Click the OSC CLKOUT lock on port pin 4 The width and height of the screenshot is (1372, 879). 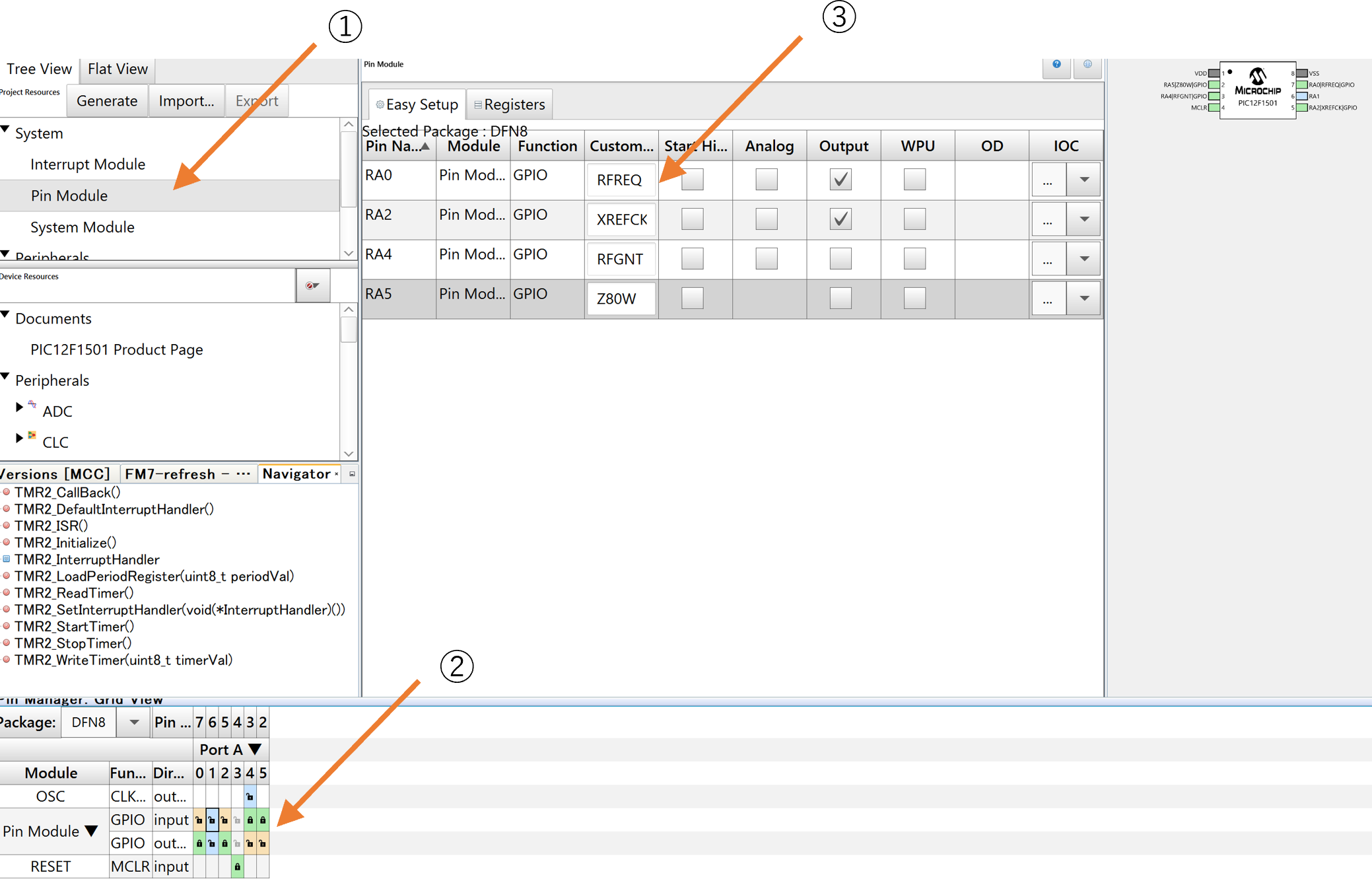coord(250,797)
